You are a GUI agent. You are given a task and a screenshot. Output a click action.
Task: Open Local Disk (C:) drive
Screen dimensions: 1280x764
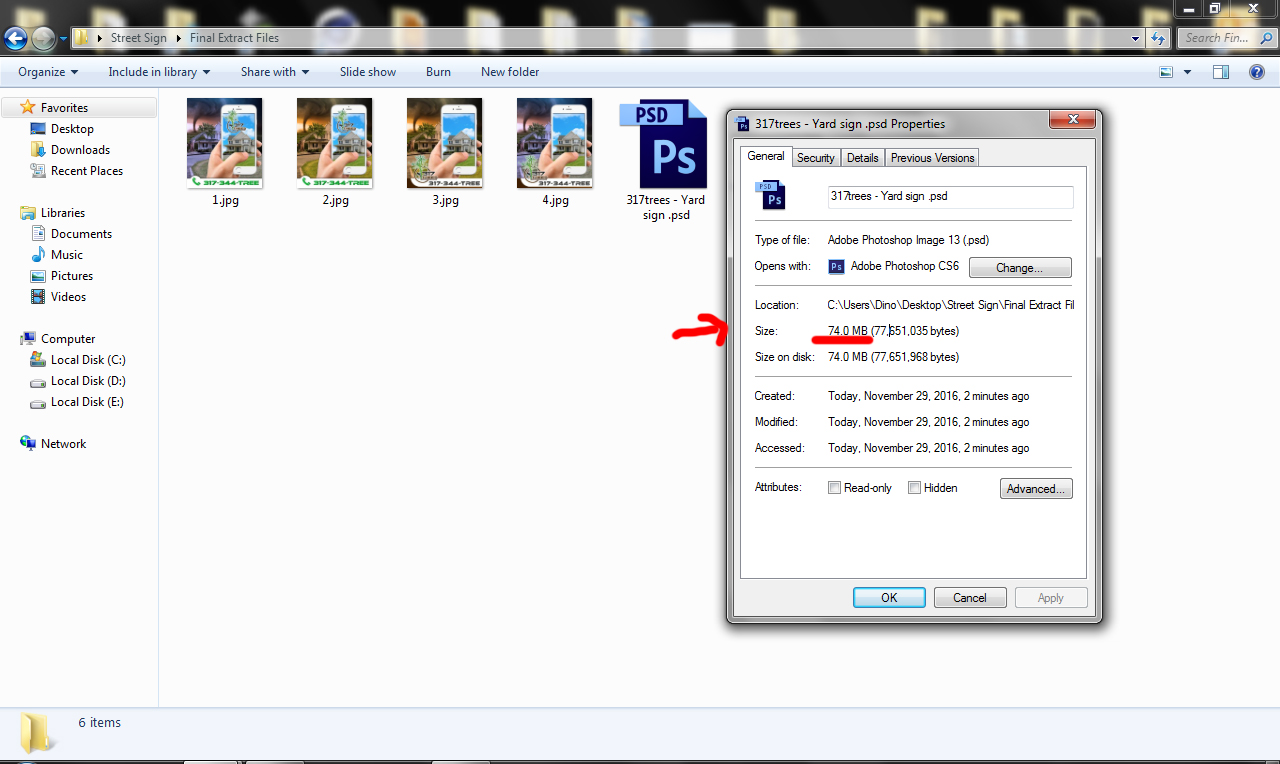(88, 360)
